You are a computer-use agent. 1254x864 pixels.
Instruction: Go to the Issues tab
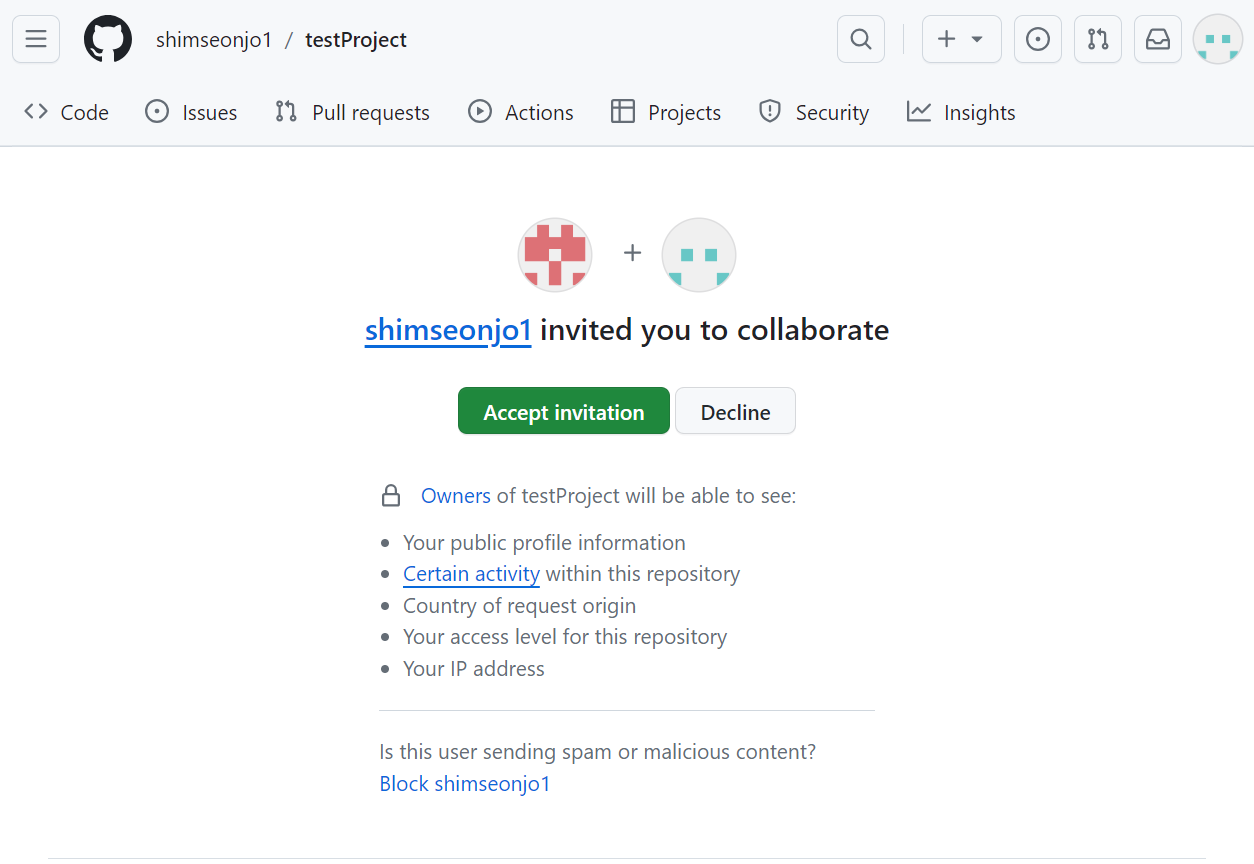pyautogui.click(x=191, y=112)
